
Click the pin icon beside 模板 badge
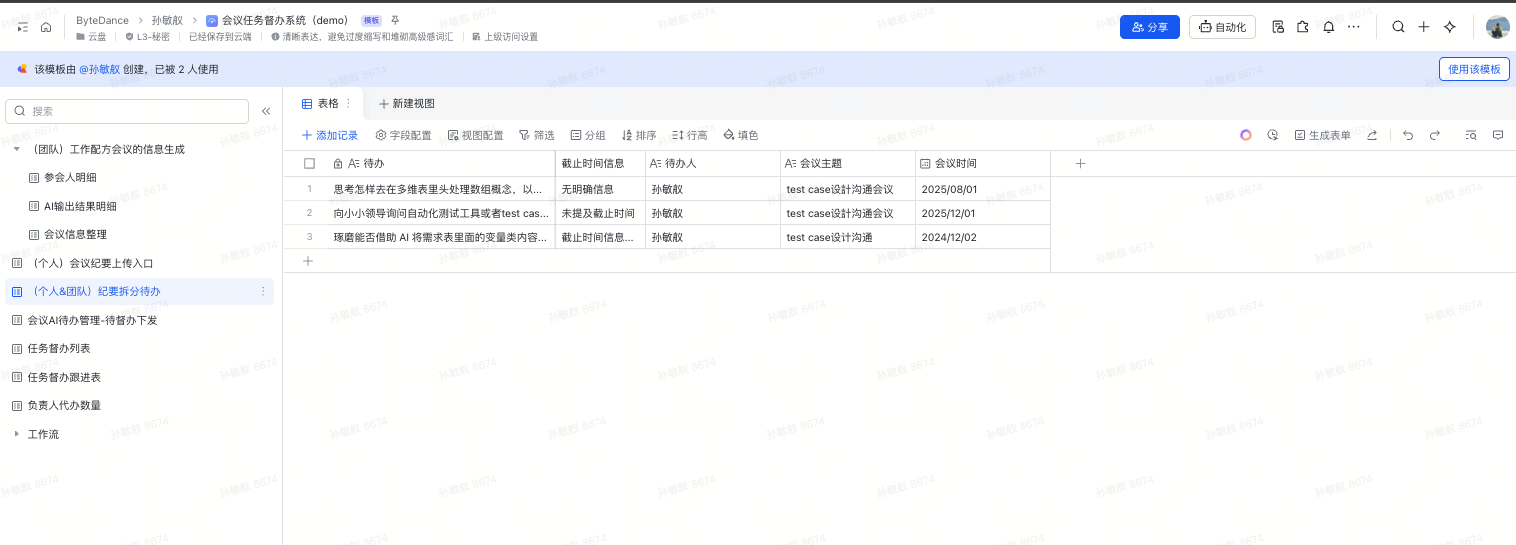395,20
